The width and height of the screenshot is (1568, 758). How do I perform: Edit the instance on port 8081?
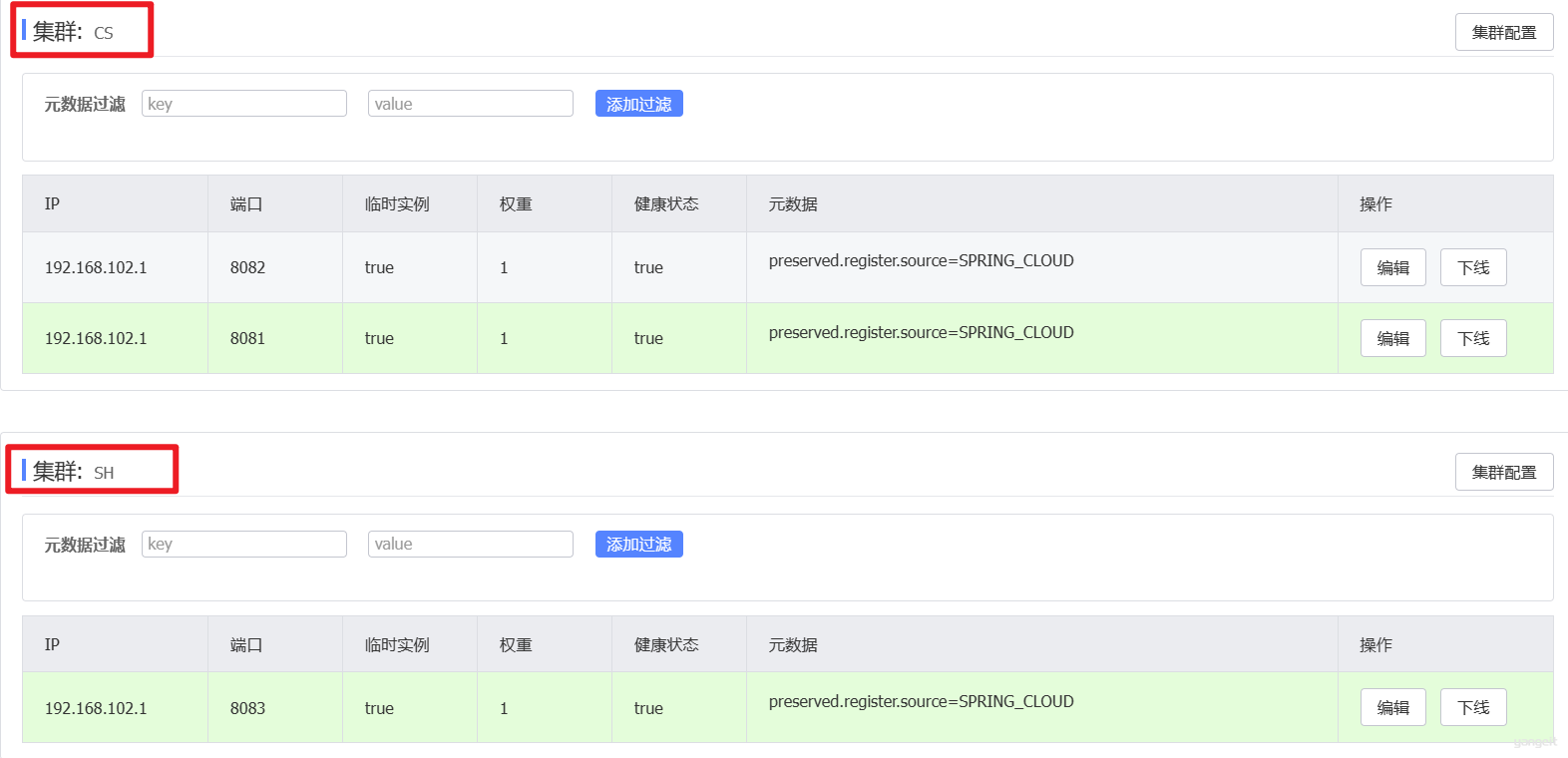1393,338
